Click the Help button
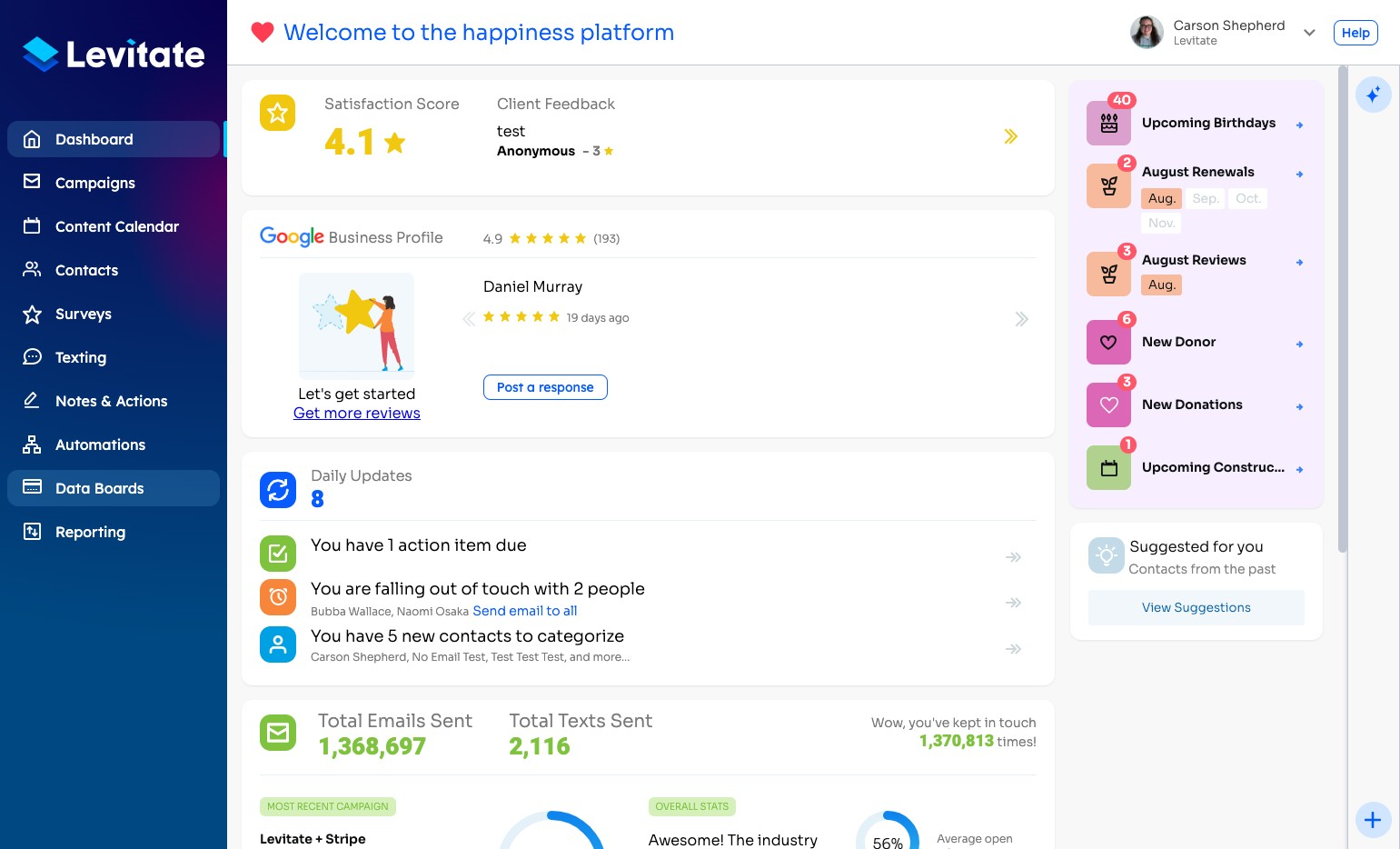Screen dimensions: 1400x849 [x=1355, y=33]
